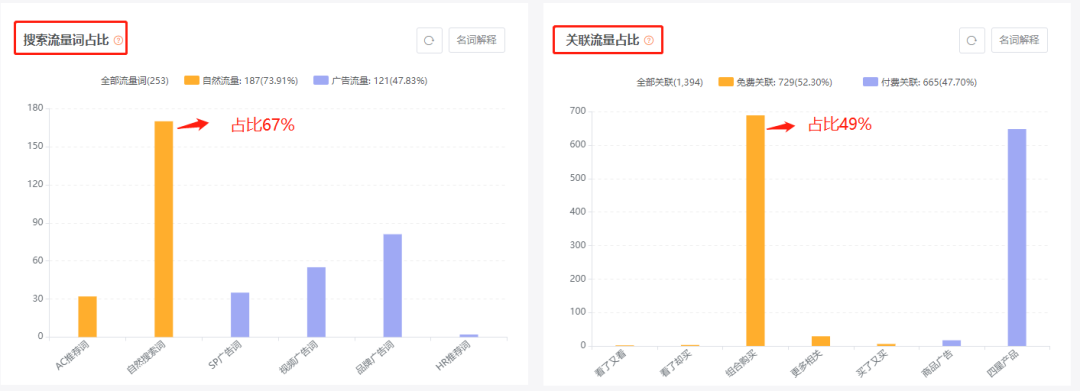This screenshot has width=1080, height=391.
Task: Toggle 免费关联 legend series
Action: tap(776, 82)
